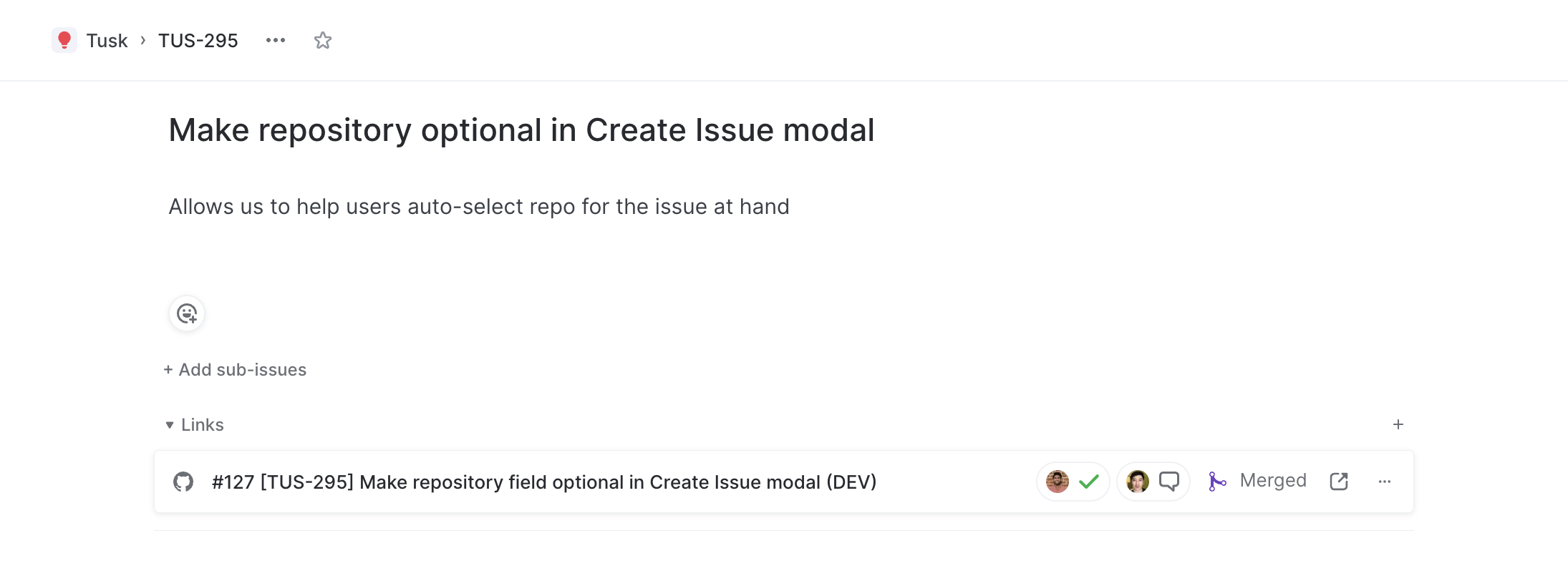This screenshot has width=1568, height=571.
Task: Open pull request in external window
Action: click(1339, 482)
